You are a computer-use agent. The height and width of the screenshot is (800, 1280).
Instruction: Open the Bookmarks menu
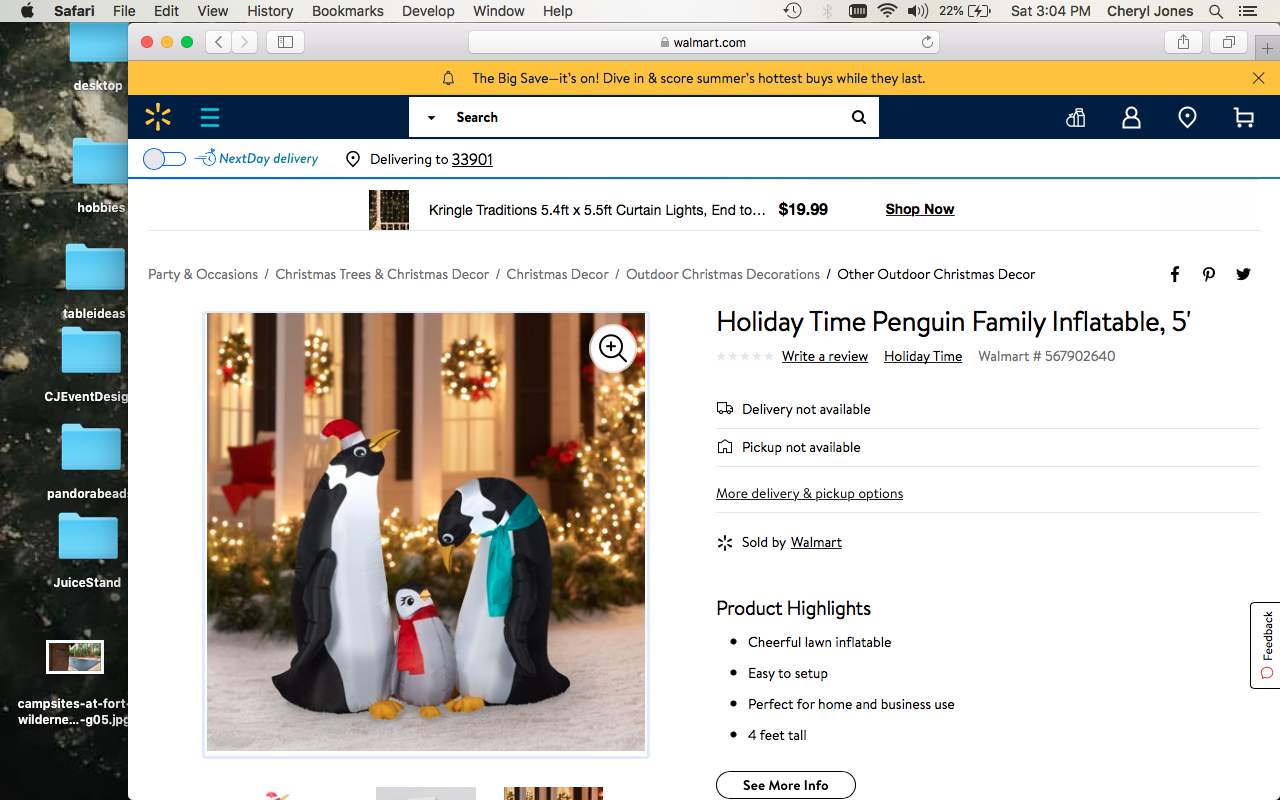[x=347, y=11]
